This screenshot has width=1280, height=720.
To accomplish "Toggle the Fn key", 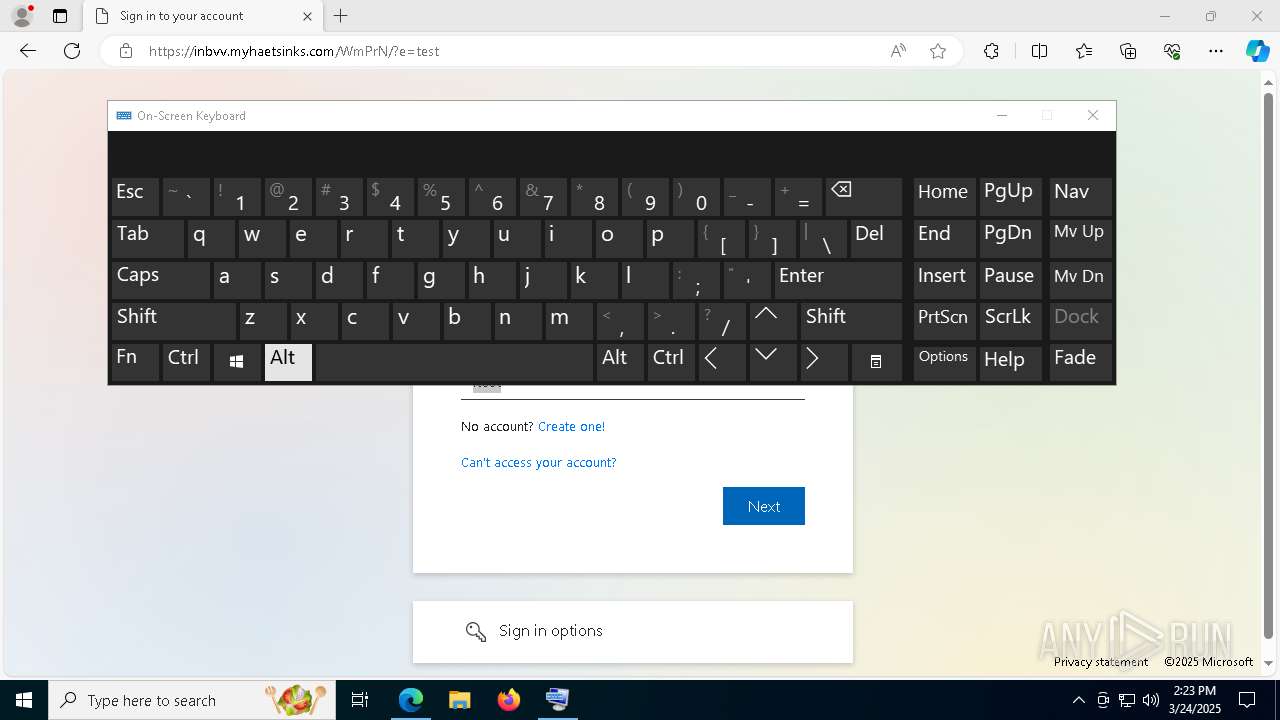I will pyautogui.click(x=135, y=362).
